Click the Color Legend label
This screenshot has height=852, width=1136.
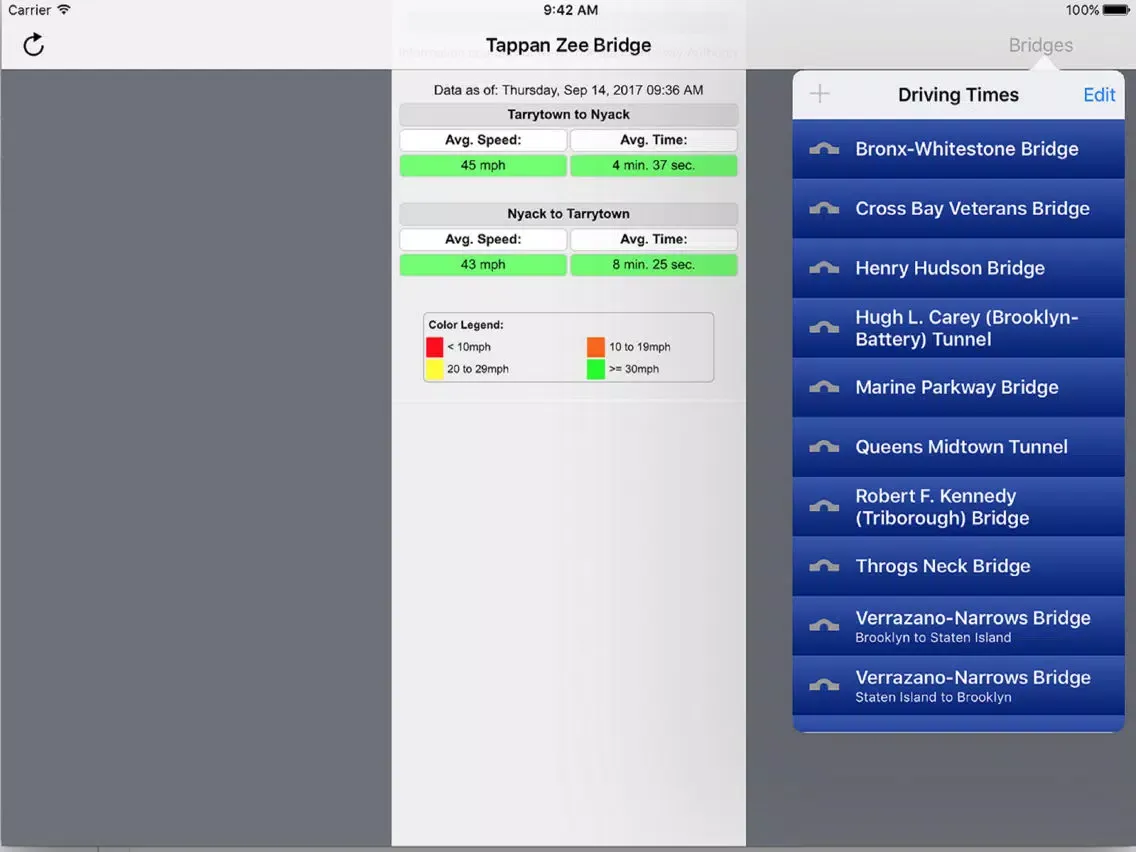466,325
